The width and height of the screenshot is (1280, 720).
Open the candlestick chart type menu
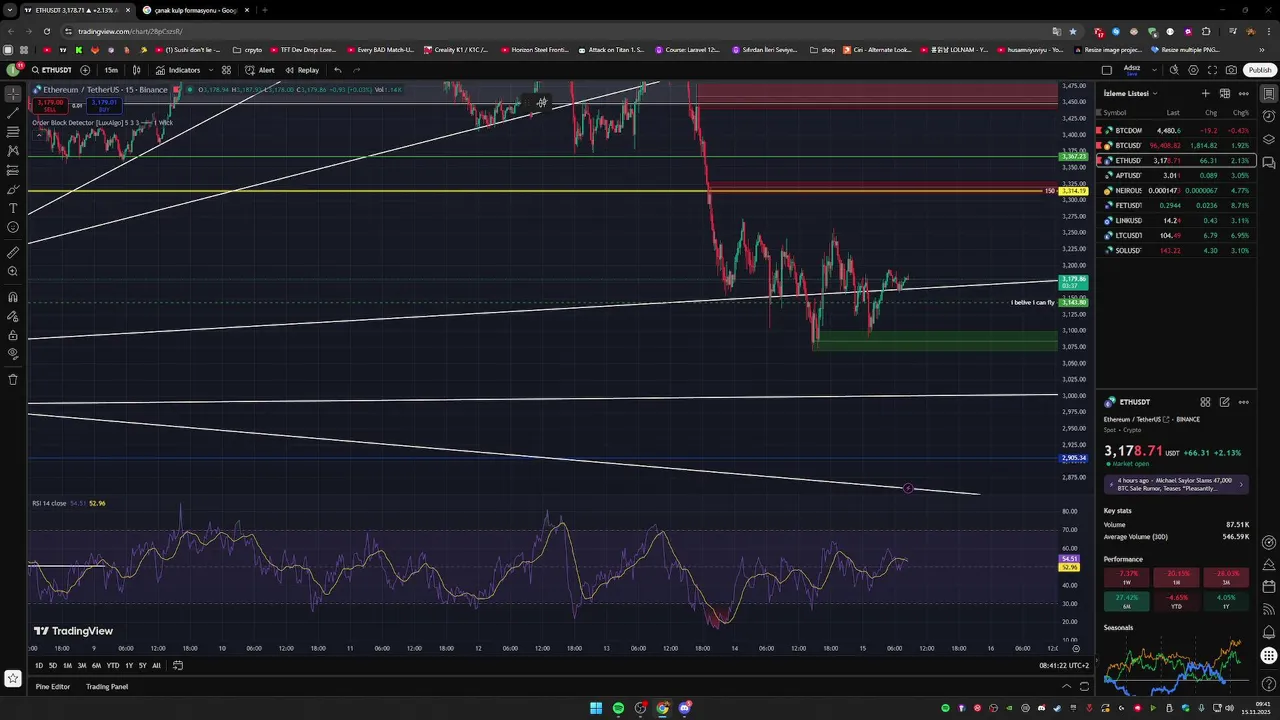[137, 70]
